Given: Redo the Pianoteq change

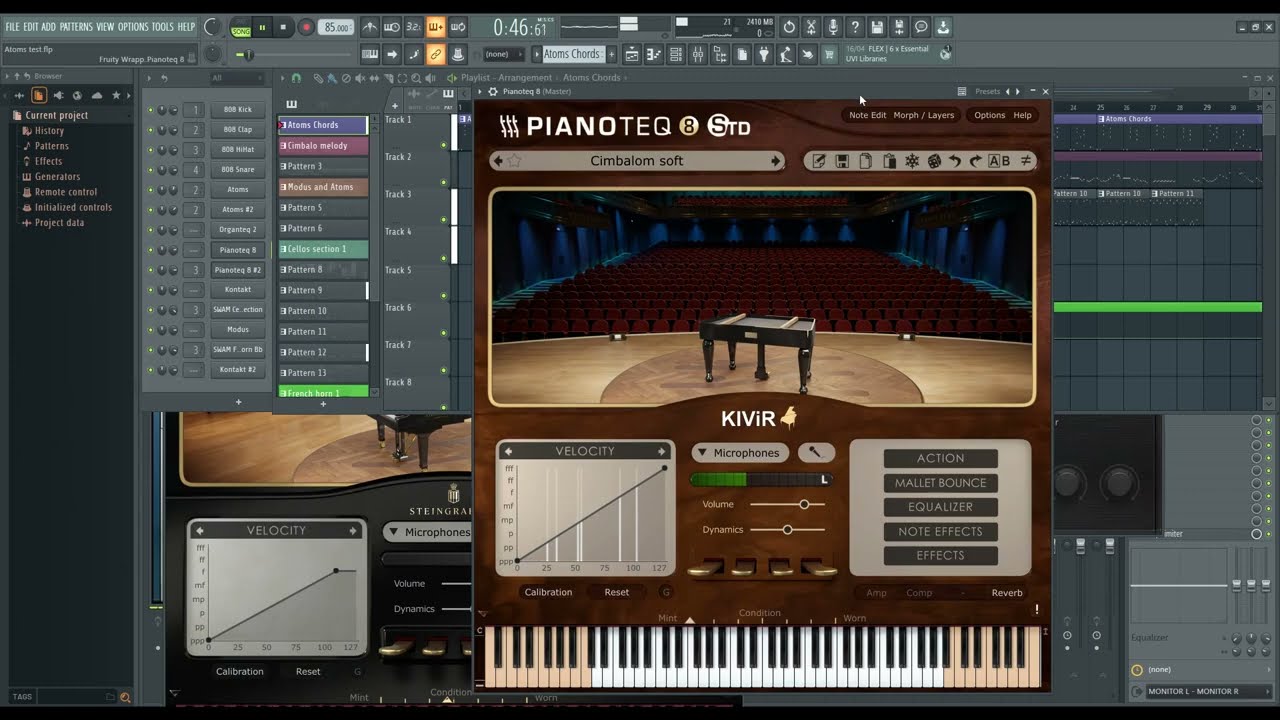Looking at the screenshot, I should pos(976,161).
